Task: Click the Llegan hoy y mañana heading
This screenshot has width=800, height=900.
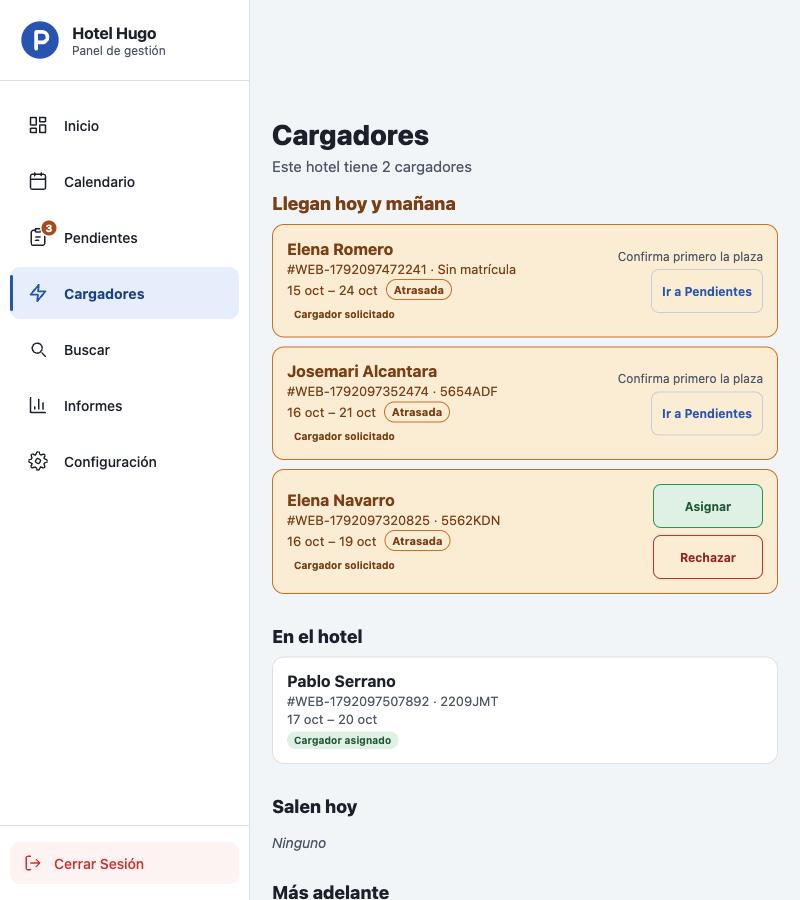Action: [x=364, y=204]
